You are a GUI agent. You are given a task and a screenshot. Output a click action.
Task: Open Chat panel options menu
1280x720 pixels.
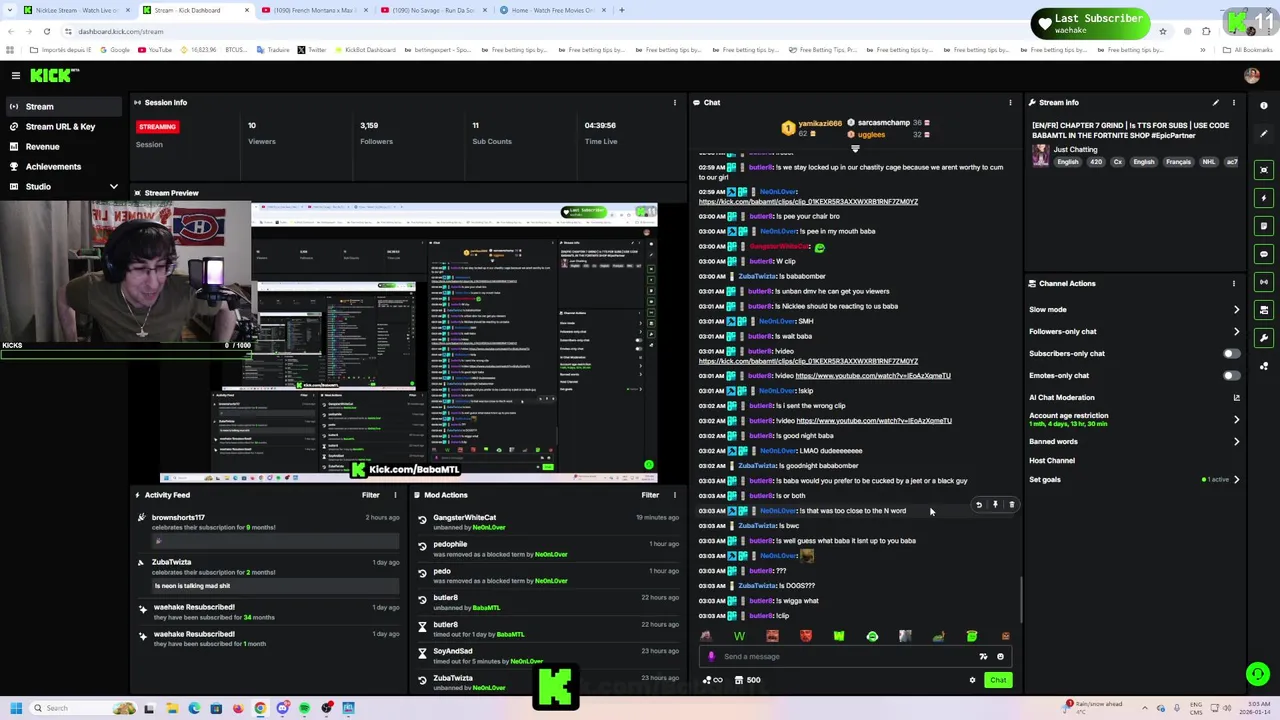point(1010,102)
